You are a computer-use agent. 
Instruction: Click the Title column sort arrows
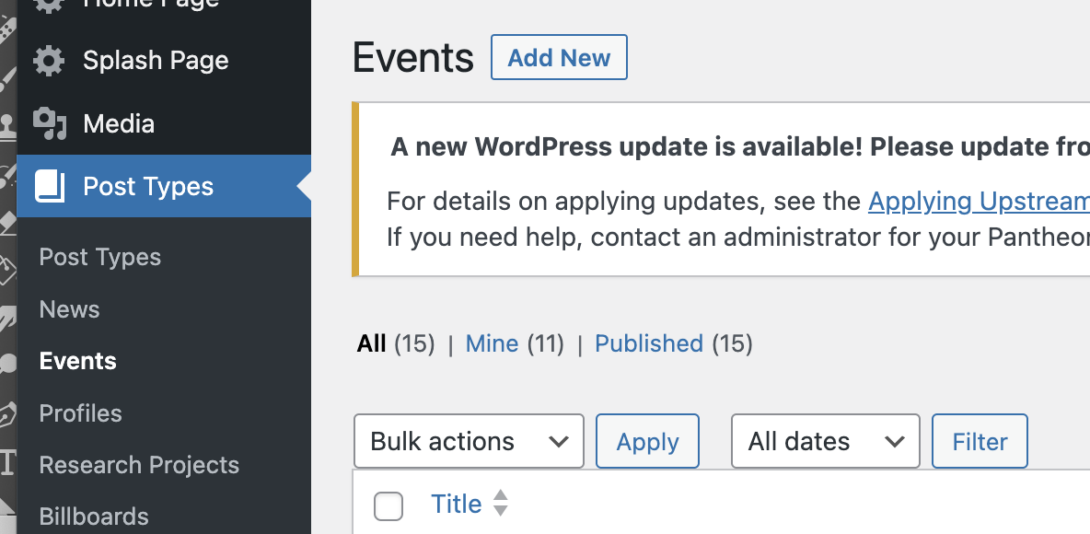[x=501, y=503]
